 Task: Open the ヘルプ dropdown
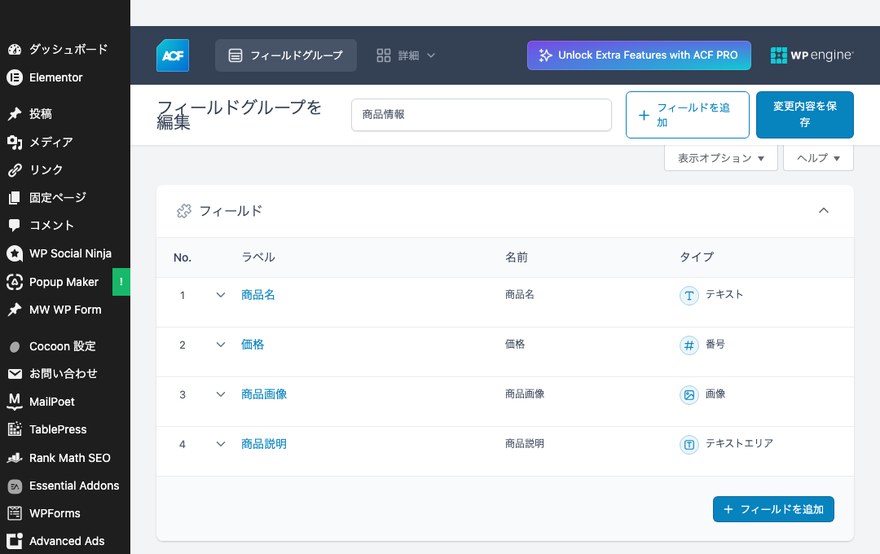[818, 158]
